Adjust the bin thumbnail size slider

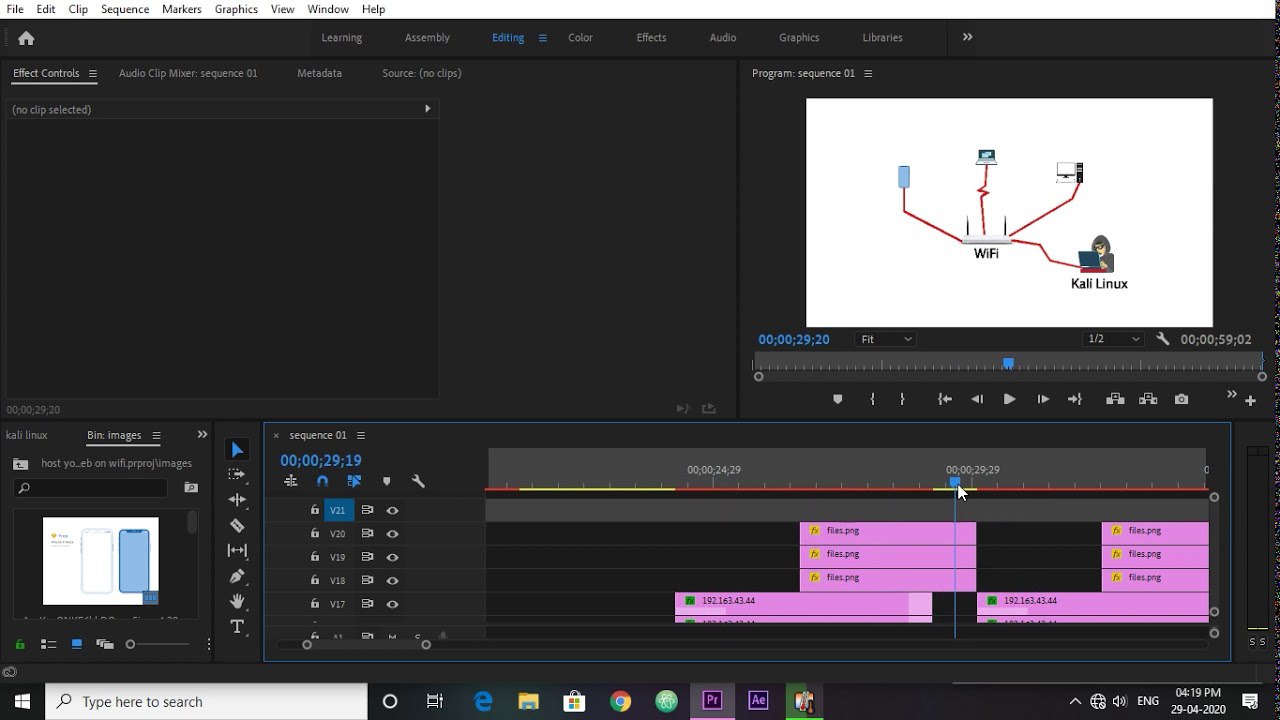click(x=131, y=645)
